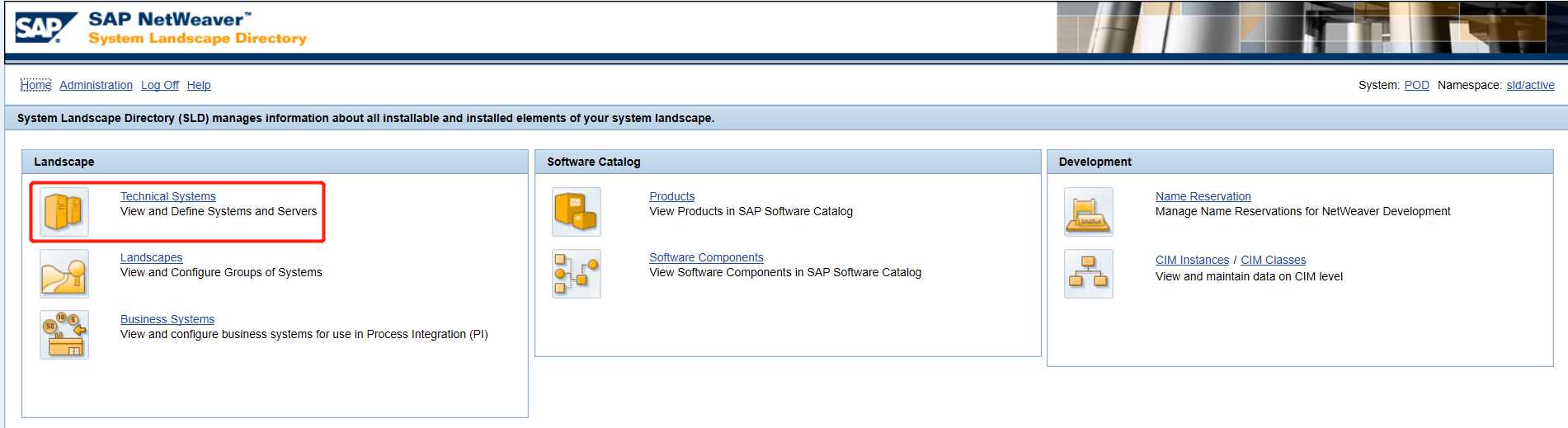
Task: Click the CIM hierarchy icon
Action: (1089, 274)
